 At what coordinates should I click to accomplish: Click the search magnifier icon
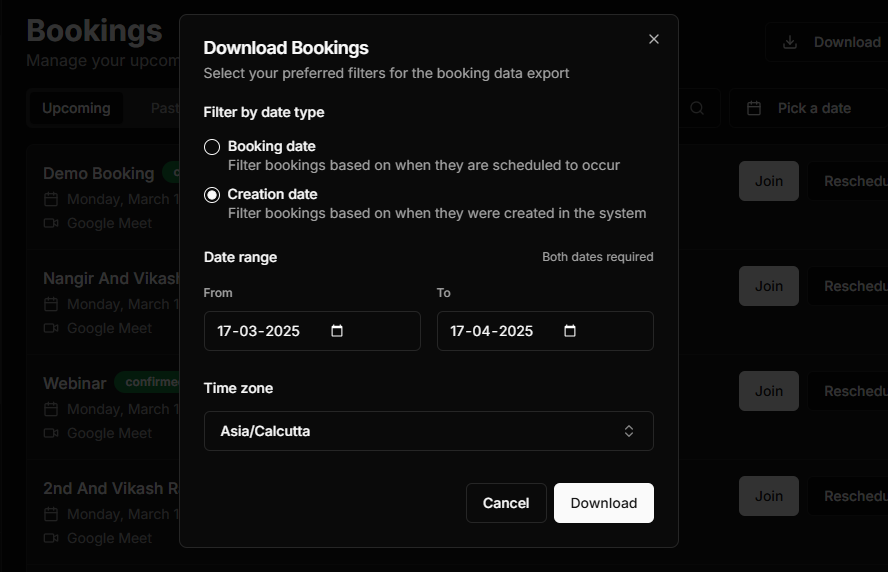(697, 108)
